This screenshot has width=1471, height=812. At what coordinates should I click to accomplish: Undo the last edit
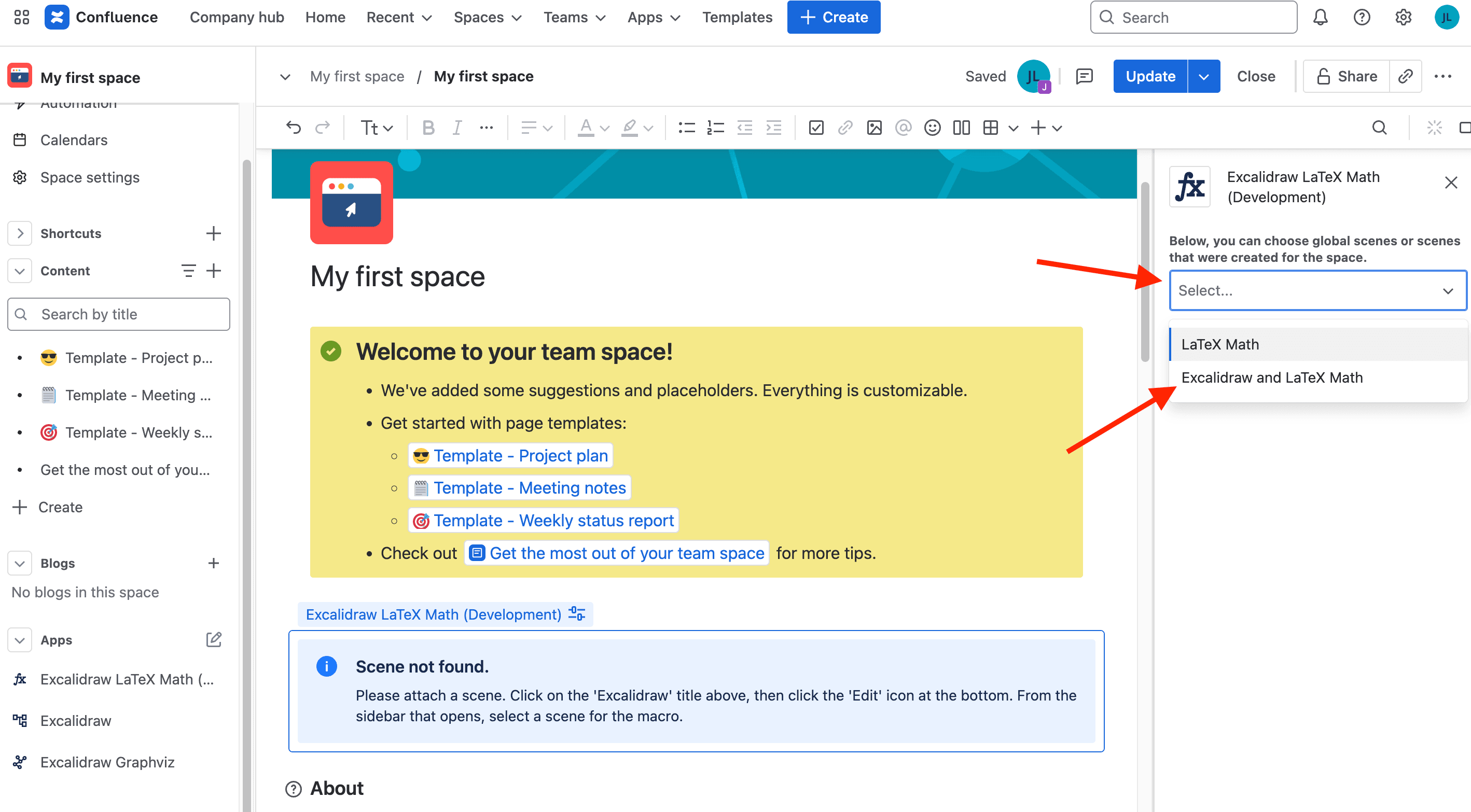pyautogui.click(x=294, y=128)
